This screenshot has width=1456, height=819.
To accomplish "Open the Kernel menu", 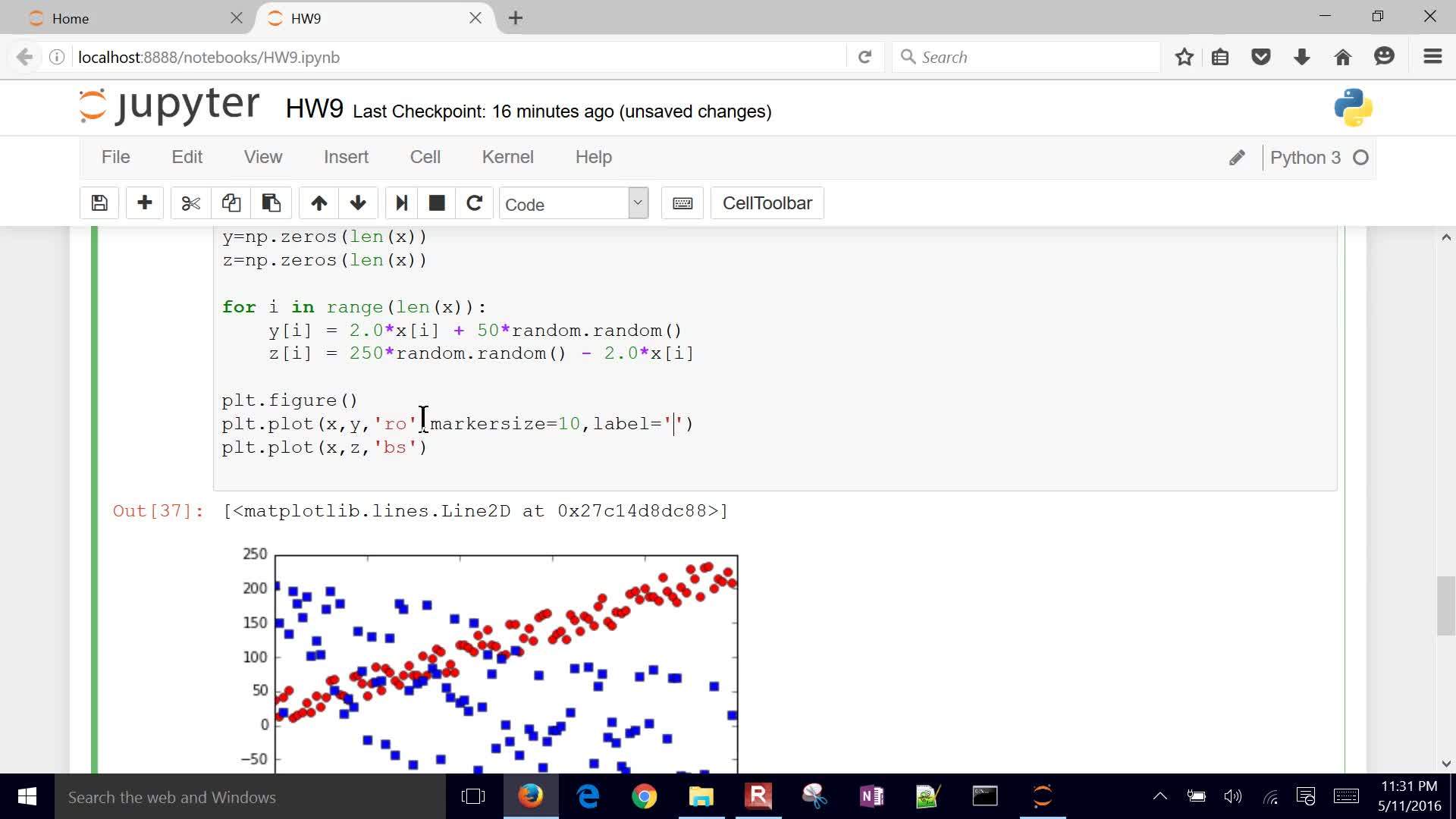I will (x=507, y=157).
